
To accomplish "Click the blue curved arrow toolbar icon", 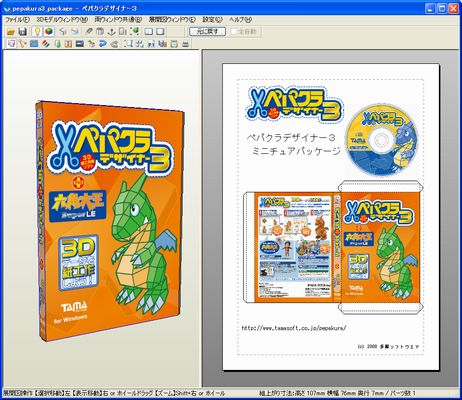I will 103,43.
